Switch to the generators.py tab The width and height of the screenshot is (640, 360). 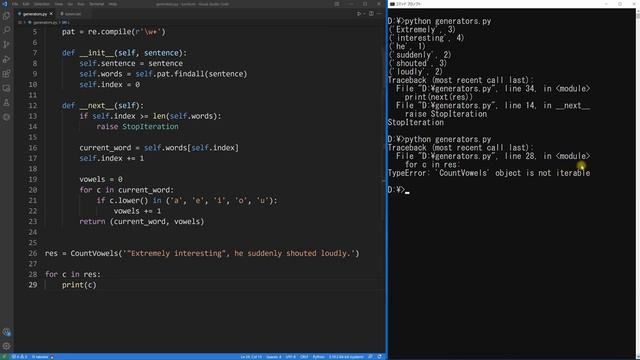[x=35, y=14]
